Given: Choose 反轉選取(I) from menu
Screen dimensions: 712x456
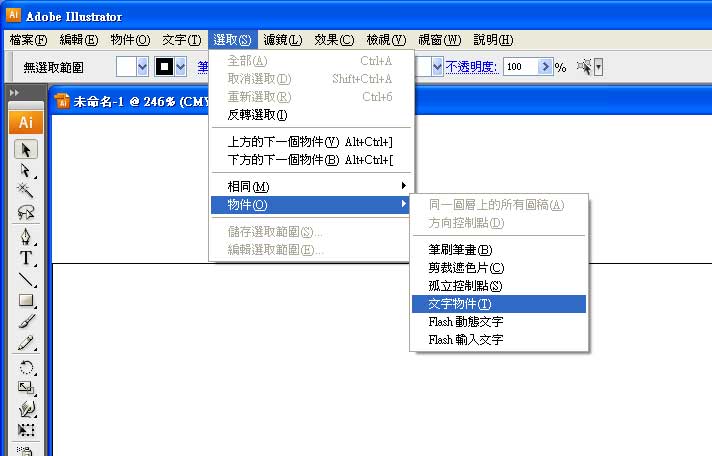Looking at the screenshot, I should tap(312, 115).
